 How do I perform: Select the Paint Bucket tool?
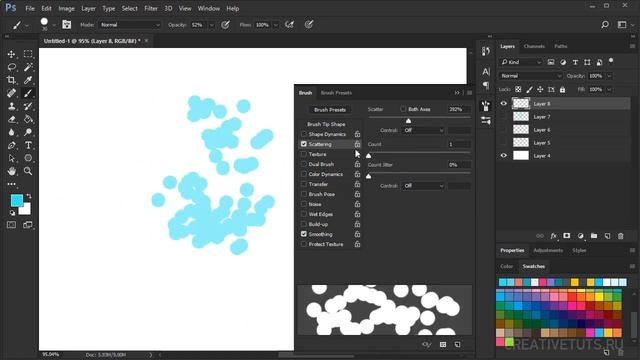28,119
